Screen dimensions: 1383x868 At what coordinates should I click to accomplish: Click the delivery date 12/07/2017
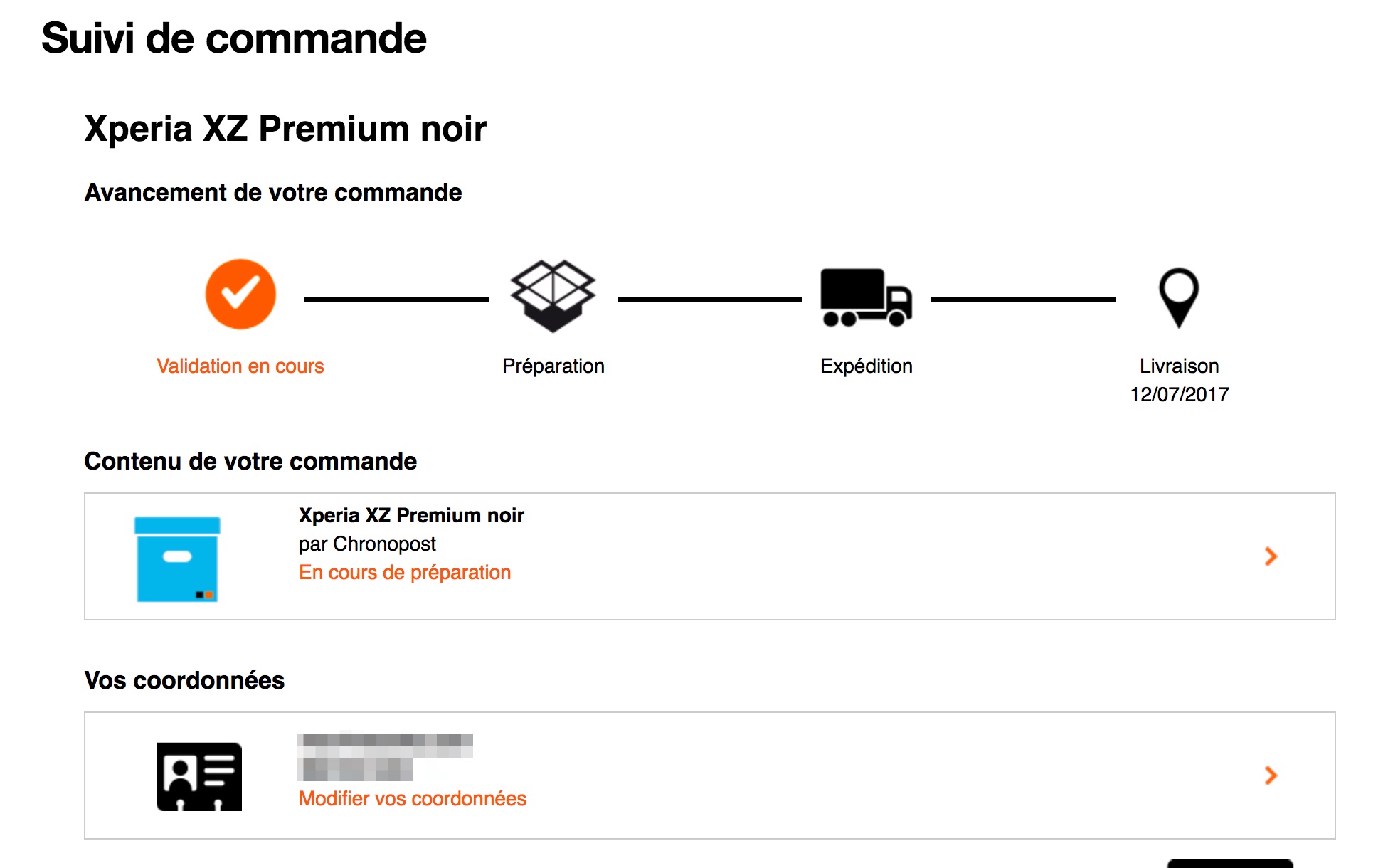[x=1179, y=395]
